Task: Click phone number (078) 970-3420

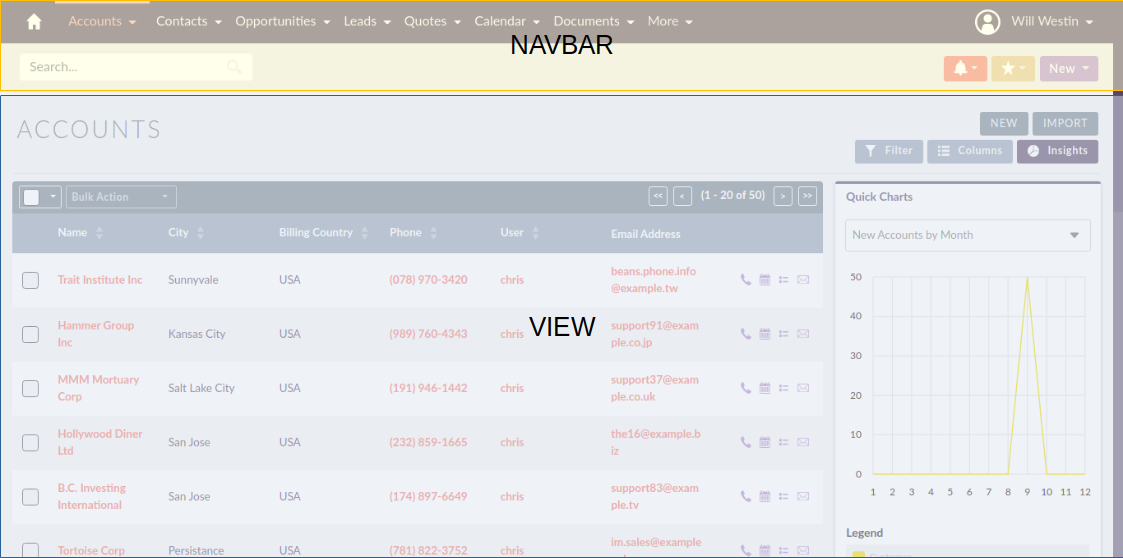Action: click(x=428, y=279)
